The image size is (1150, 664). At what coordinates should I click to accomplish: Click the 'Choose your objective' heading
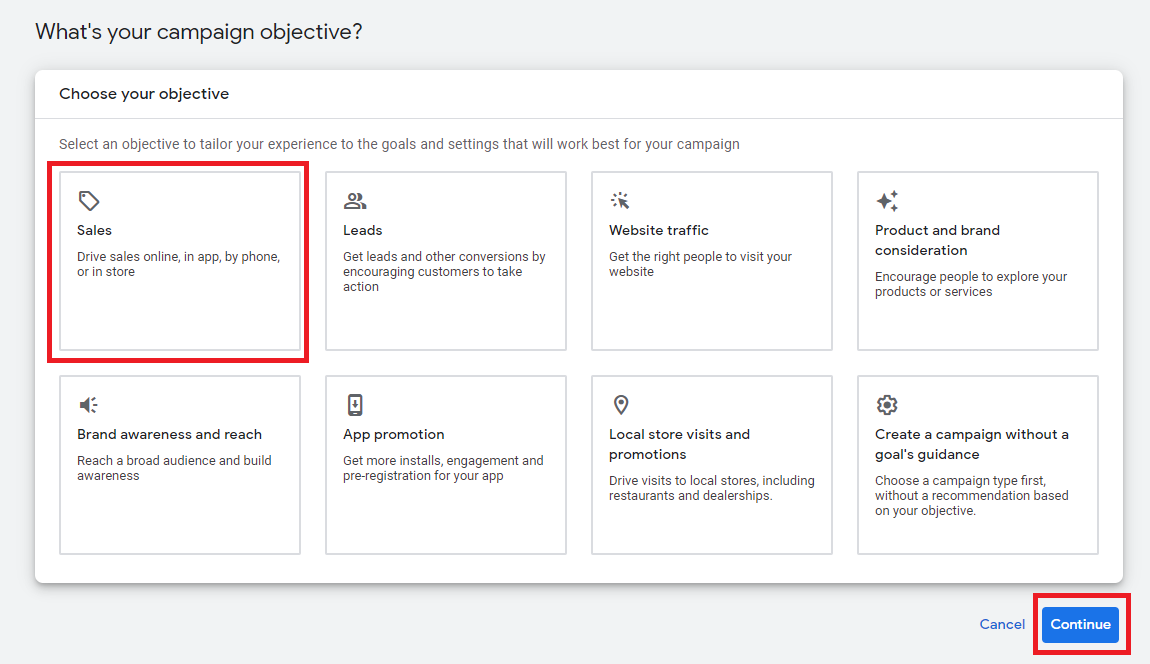(x=144, y=94)
